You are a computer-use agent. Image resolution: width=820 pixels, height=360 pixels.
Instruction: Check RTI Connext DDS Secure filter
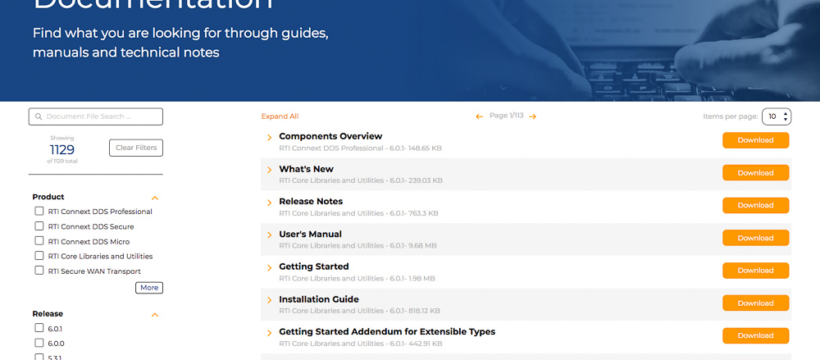coord(39,226)
